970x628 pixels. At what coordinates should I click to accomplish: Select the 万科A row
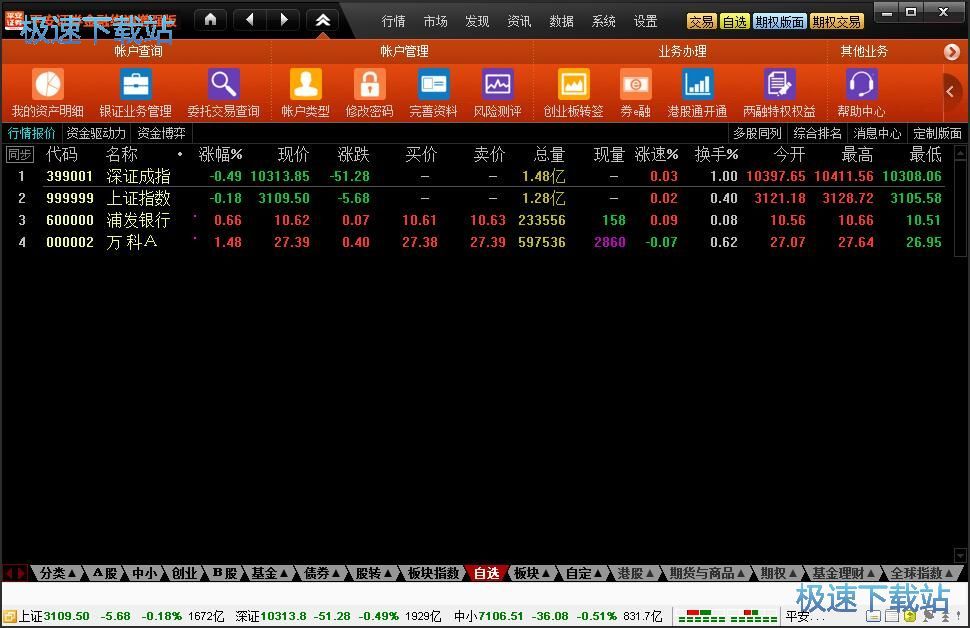pos(477,242)
